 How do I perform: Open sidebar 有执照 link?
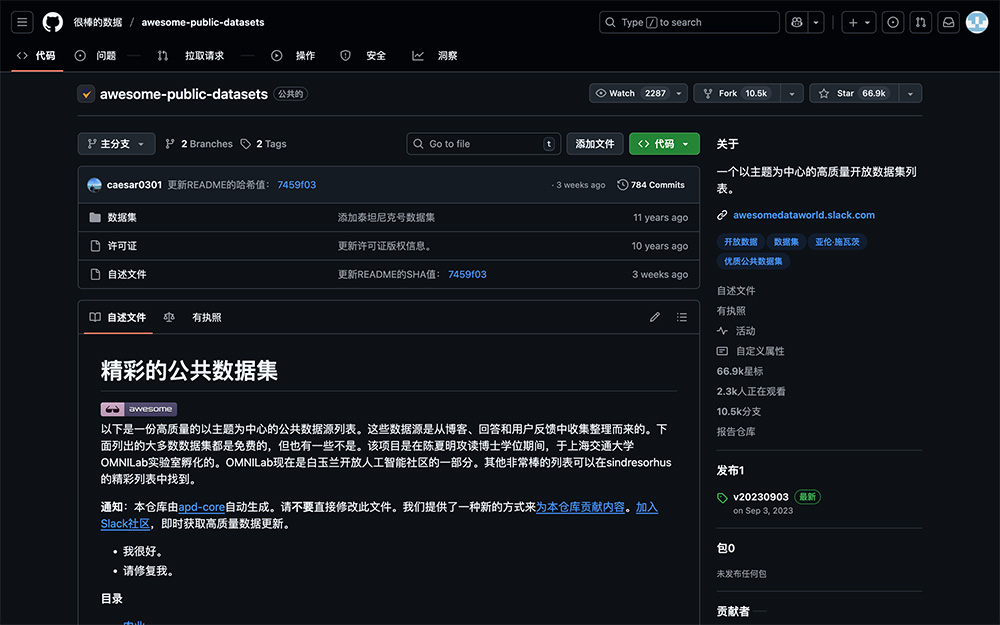tap(731, 311)
